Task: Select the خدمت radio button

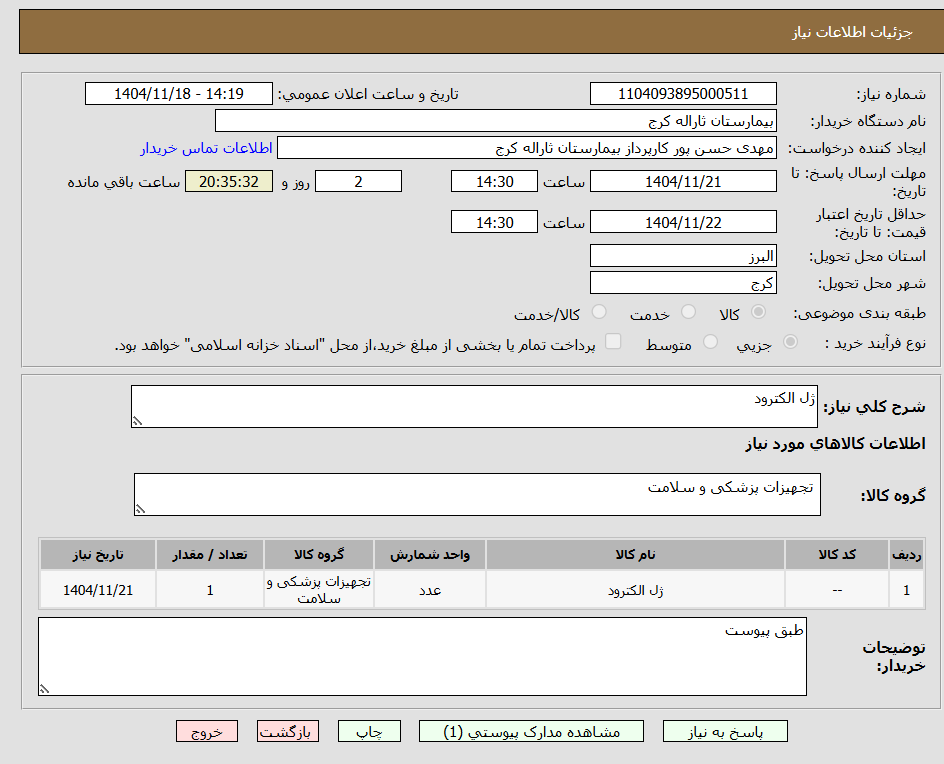Action: [x=688, y=312]
